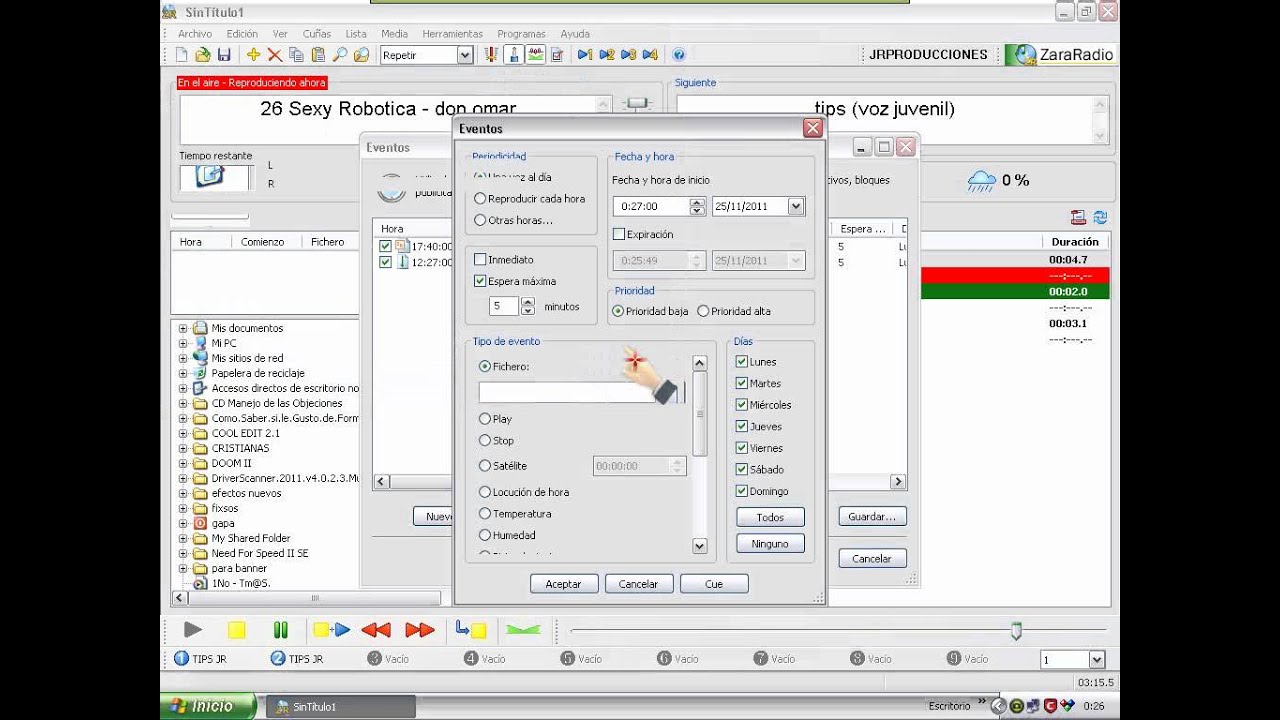Expand the DOOM II folder node
Viewport: 1280px width, 720px height.
click(183, 463)
